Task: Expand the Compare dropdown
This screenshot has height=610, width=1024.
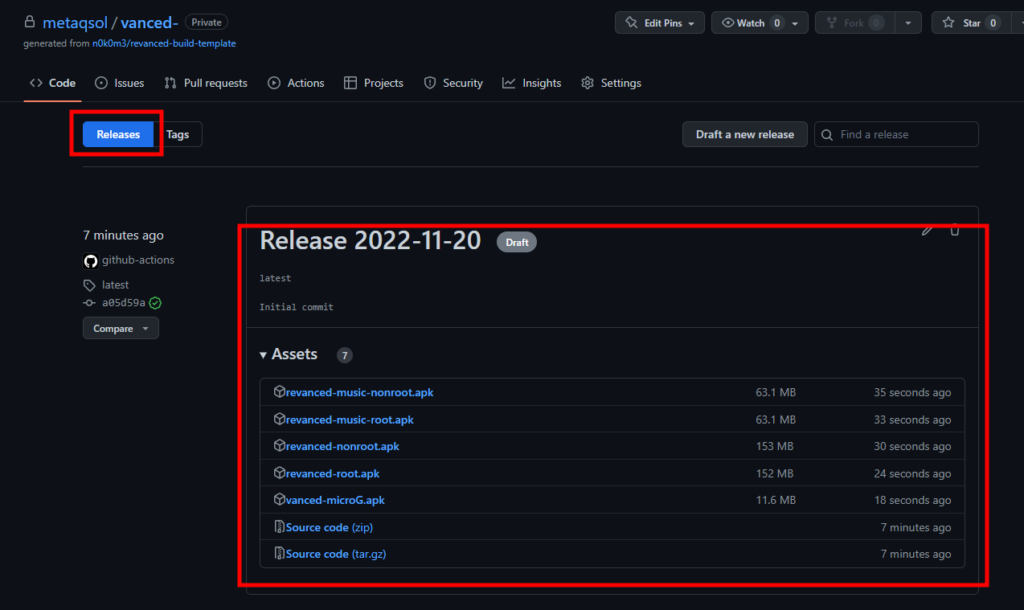Action: point(120,329)
